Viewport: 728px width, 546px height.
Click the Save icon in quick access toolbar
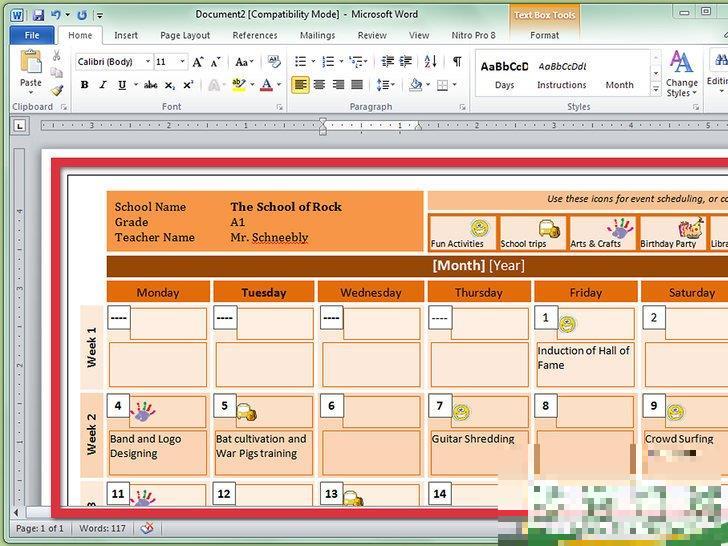click(x=38, y=15)
